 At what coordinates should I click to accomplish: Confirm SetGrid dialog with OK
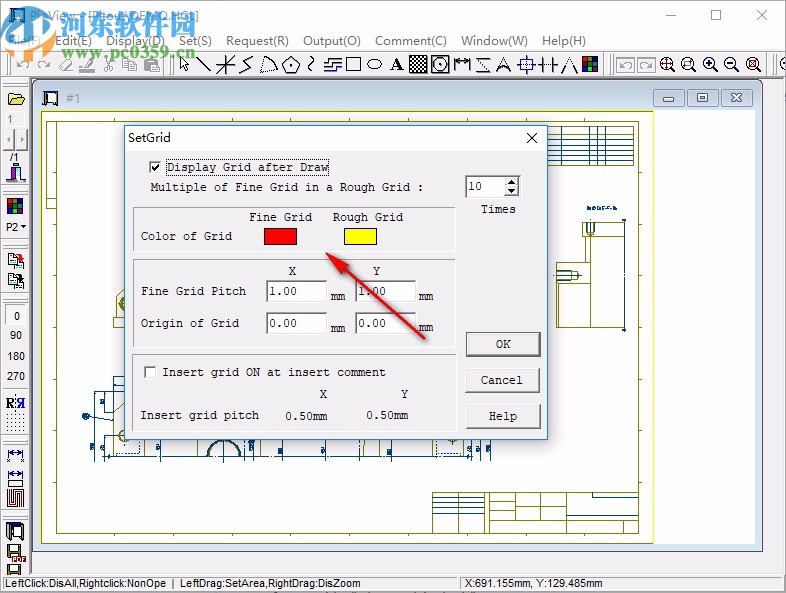[503, 344]
